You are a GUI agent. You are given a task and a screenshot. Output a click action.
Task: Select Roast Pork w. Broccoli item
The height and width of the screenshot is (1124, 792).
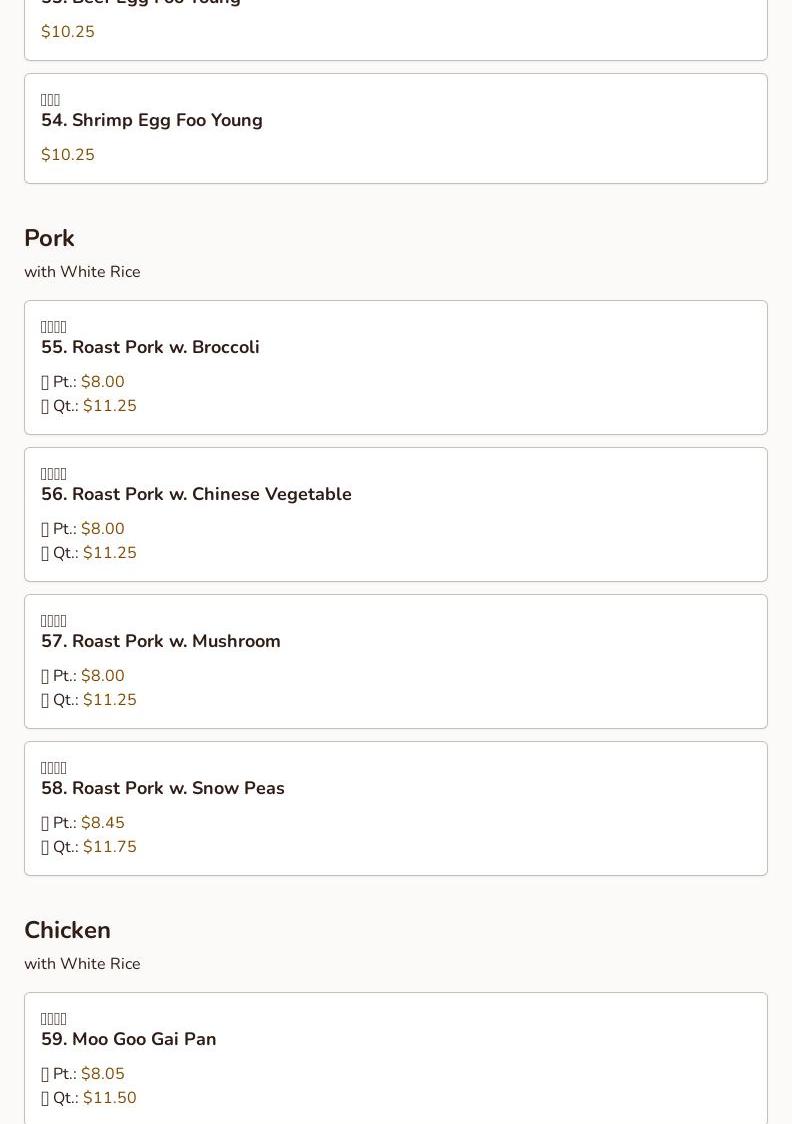(x=150, y=347)
